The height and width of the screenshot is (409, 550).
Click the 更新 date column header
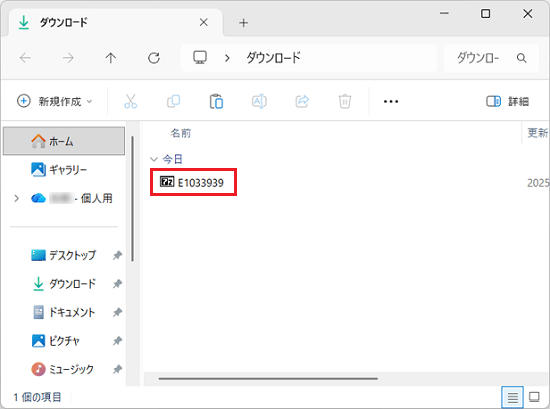537,133
